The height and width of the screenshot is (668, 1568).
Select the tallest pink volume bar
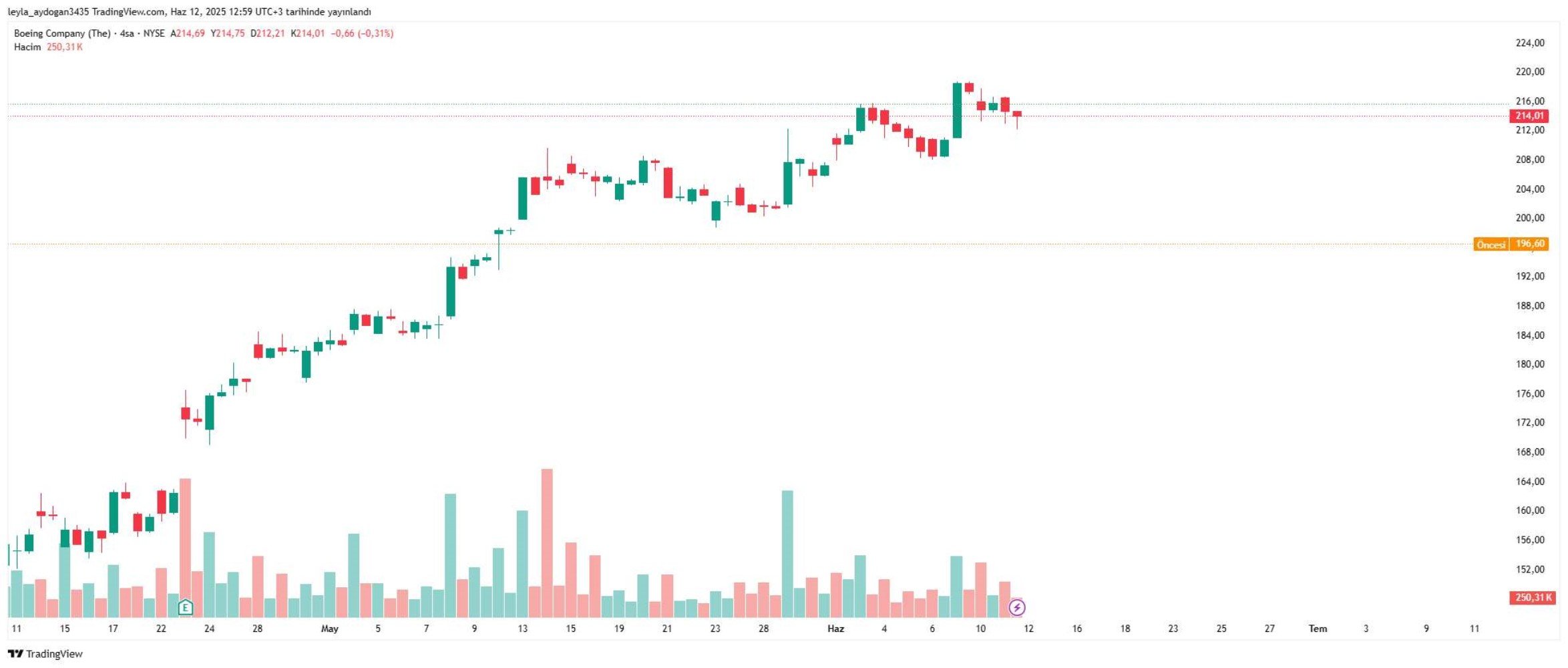click(547, 543)
